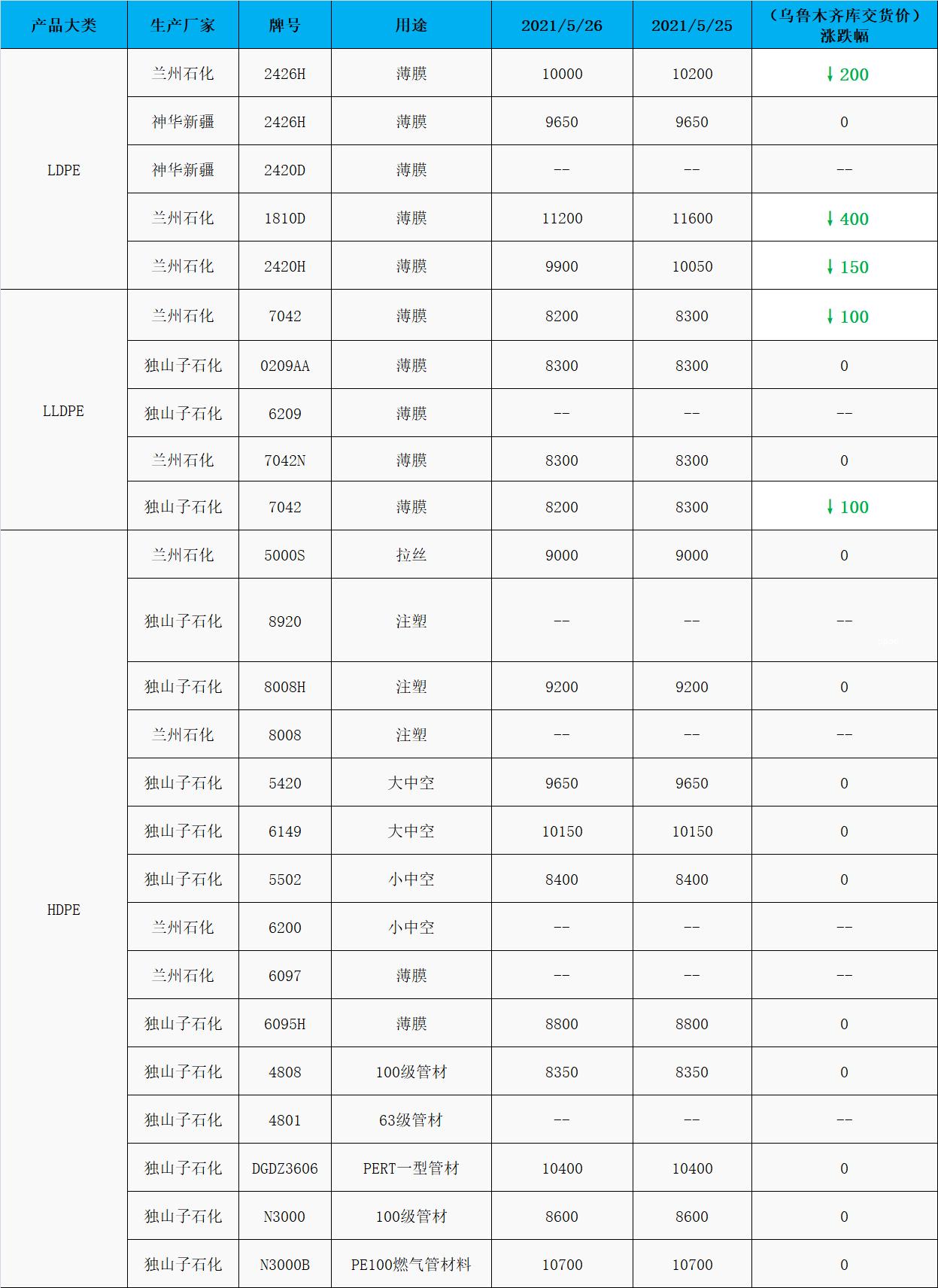This screenshot has height=1288, width=938.
Task: Select the HDPE category cell
Action: tap(64, 910)
